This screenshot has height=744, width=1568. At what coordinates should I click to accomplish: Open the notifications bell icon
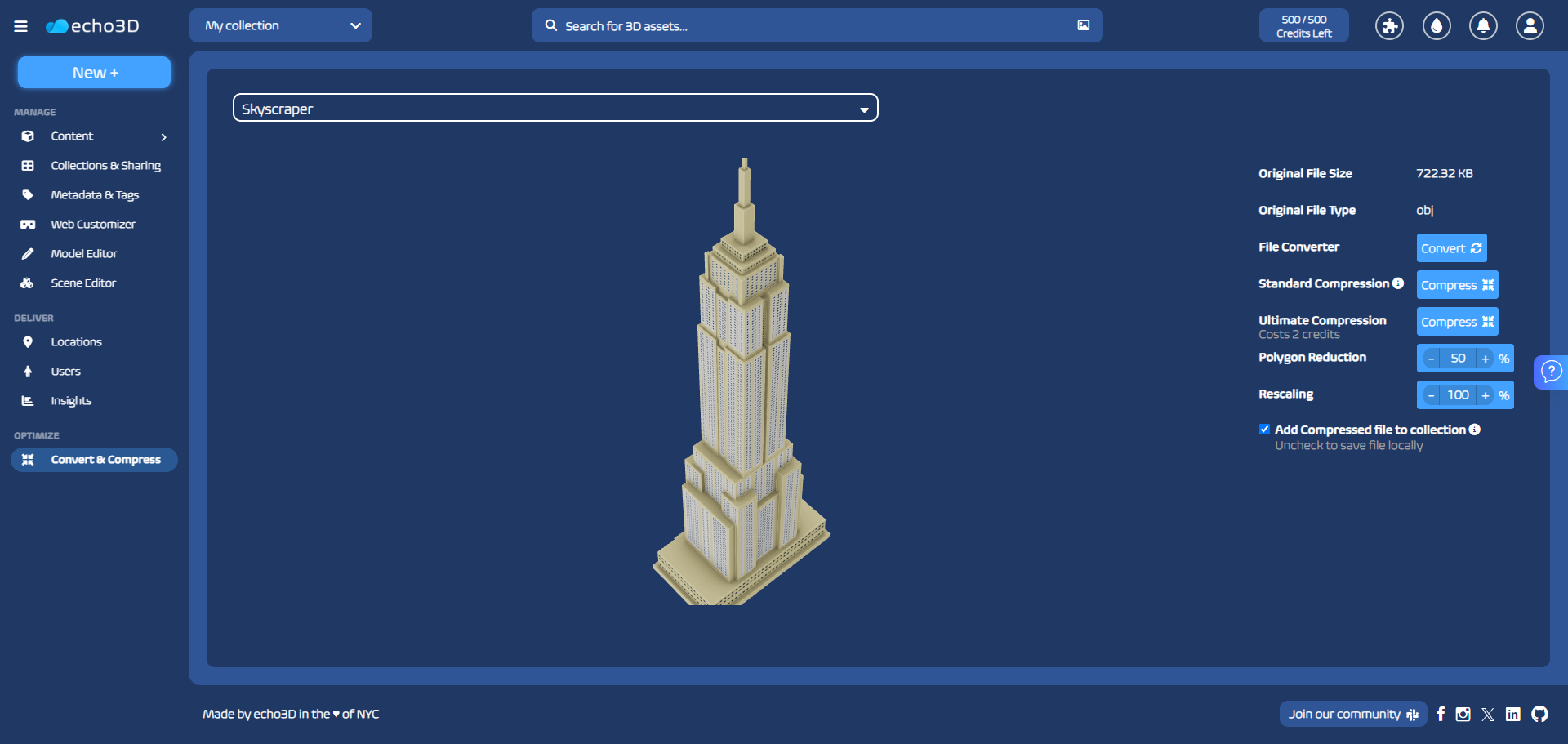[x=1483, y=26]
